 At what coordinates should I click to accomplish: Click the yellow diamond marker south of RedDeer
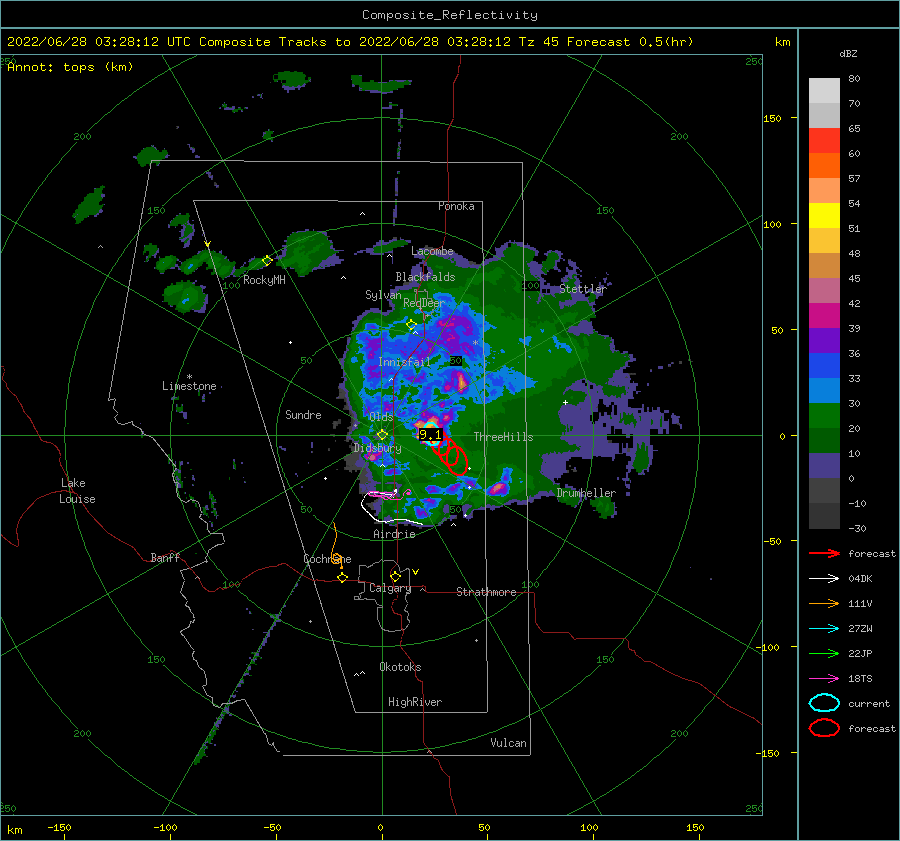click(412, 325)
